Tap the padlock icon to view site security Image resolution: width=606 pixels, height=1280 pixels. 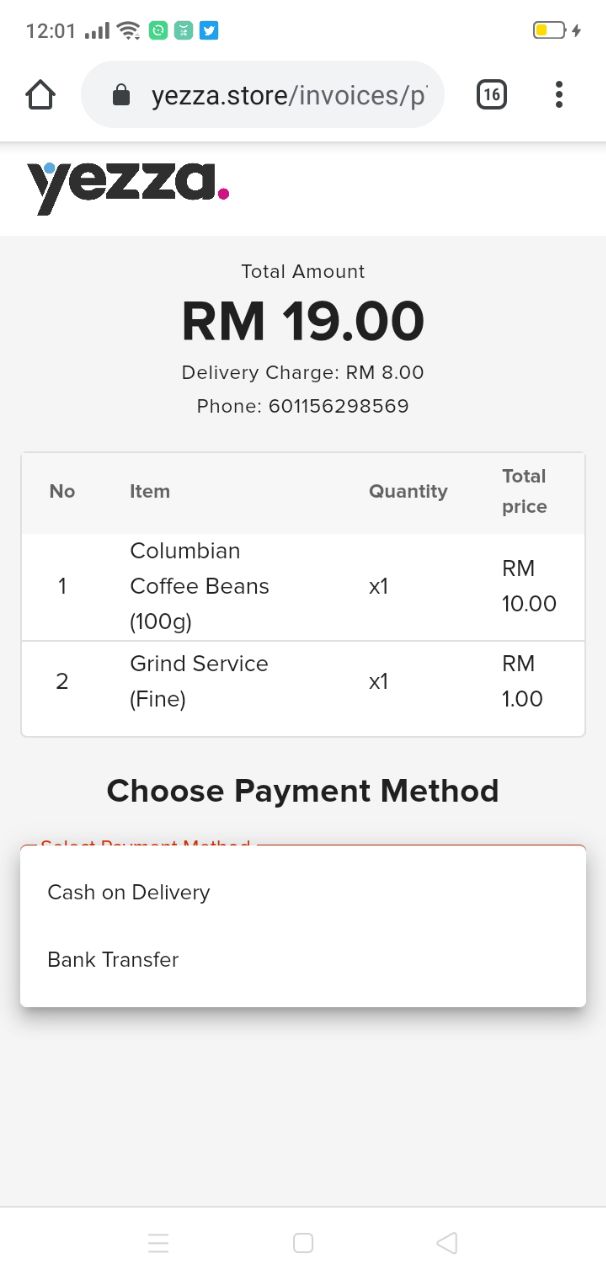(121, 94)
